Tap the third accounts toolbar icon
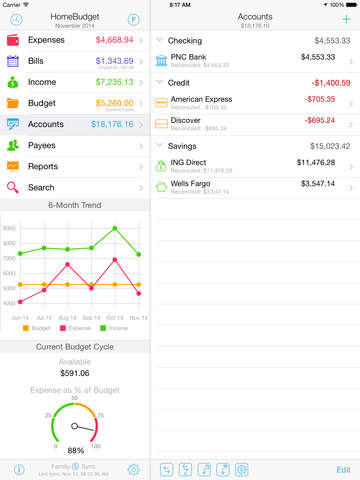 click(x=204, y=470)
